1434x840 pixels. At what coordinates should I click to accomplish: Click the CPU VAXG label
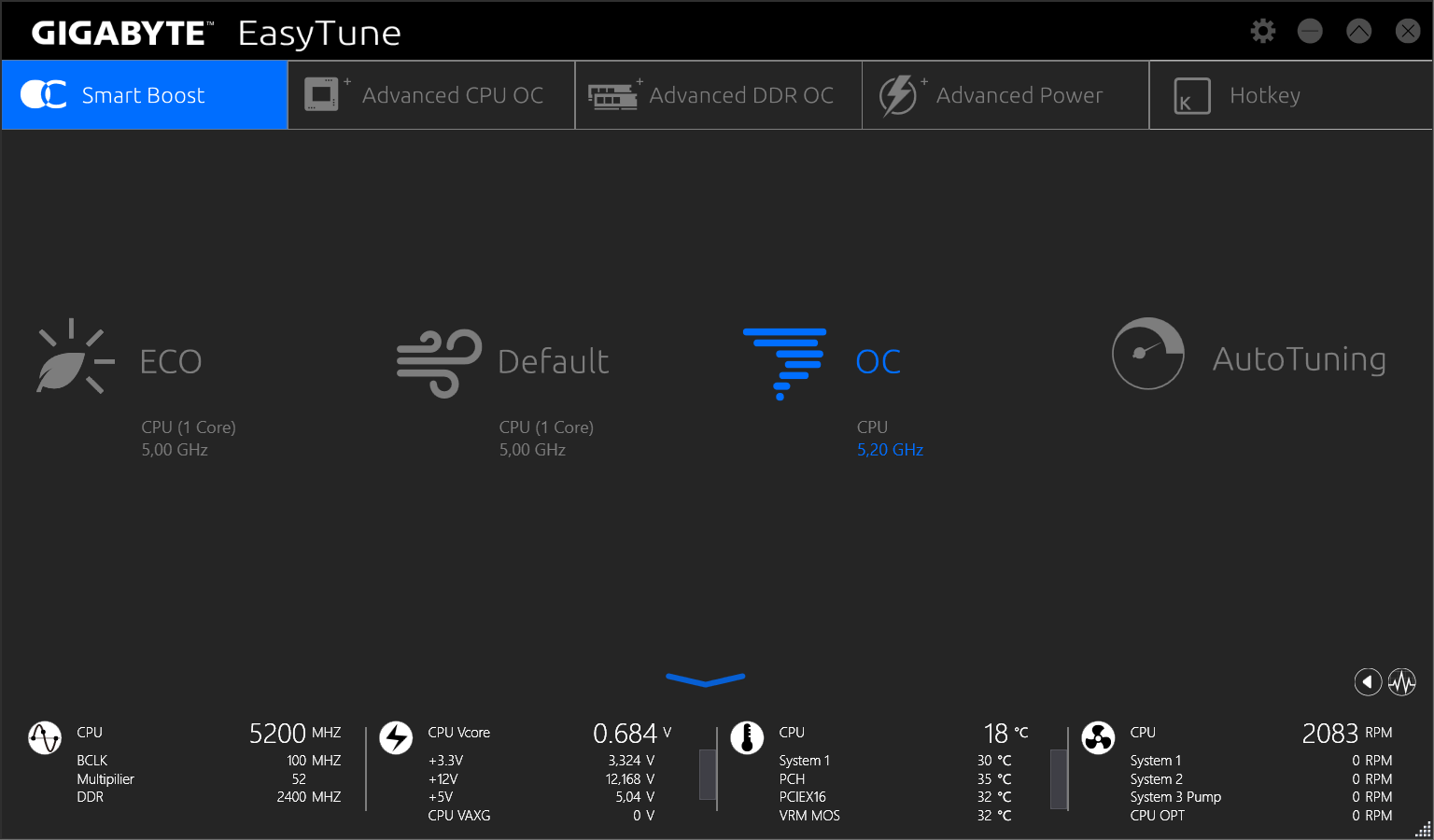pyautogui.click(x=458, y=816)
